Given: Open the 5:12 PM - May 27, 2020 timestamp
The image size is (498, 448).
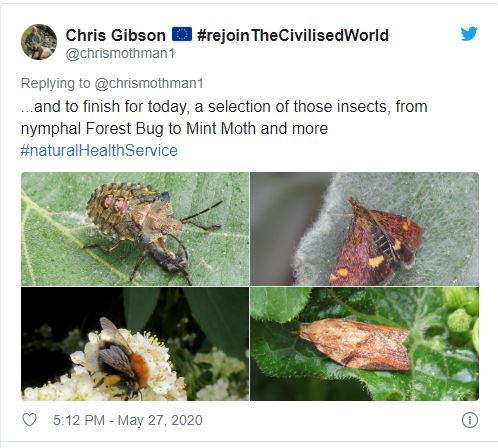Looking at the screenshot, I should coord(128,420).
